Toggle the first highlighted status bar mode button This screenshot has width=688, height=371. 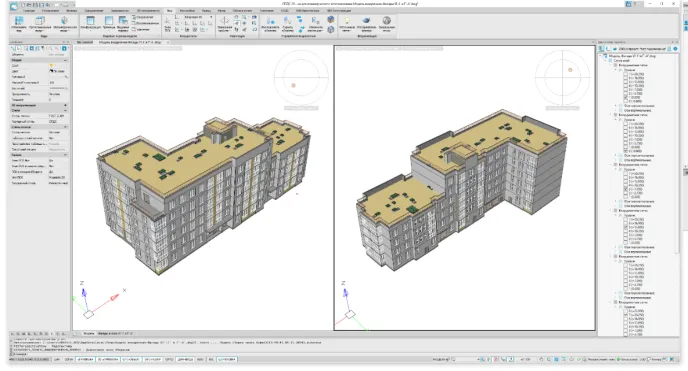click(x=85, y=359)
